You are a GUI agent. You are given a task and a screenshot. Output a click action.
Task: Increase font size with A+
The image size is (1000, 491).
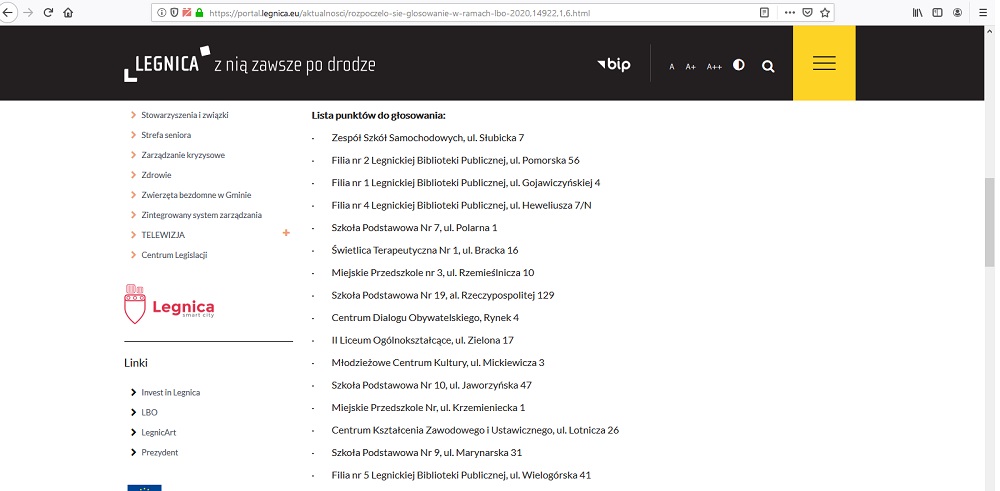coord(690,66)
